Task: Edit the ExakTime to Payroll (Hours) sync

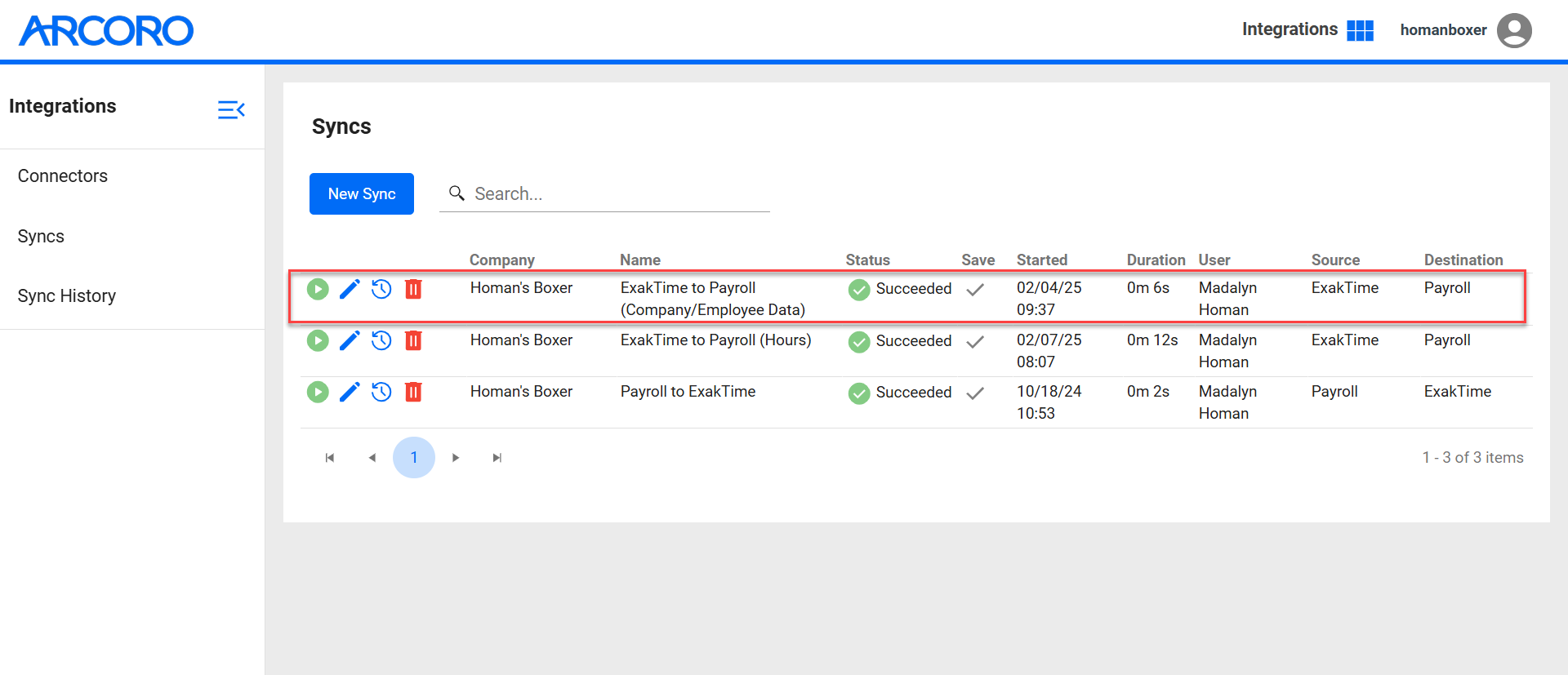Action: tap(350, 340)
